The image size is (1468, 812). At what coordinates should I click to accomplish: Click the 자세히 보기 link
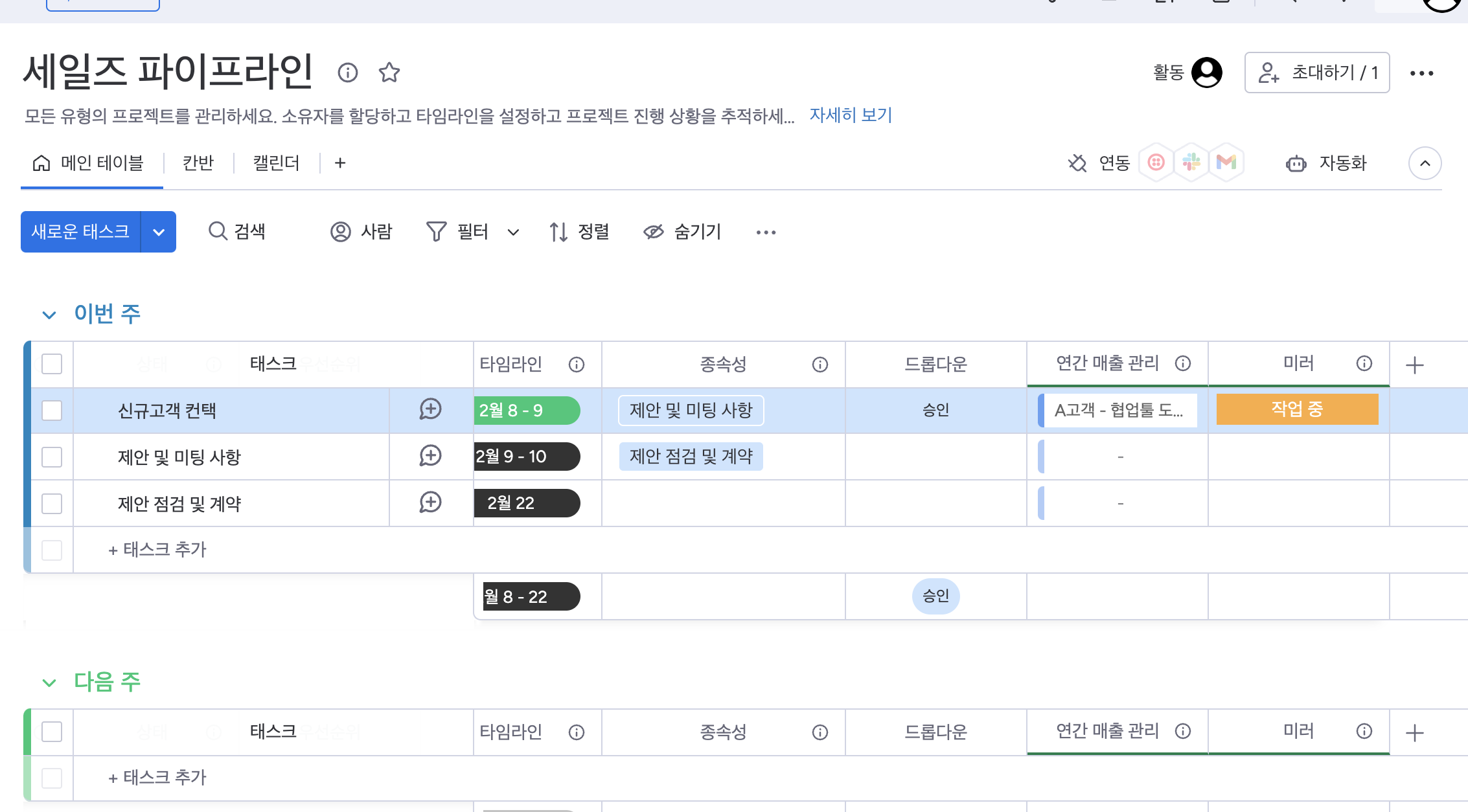pos(851,115)
